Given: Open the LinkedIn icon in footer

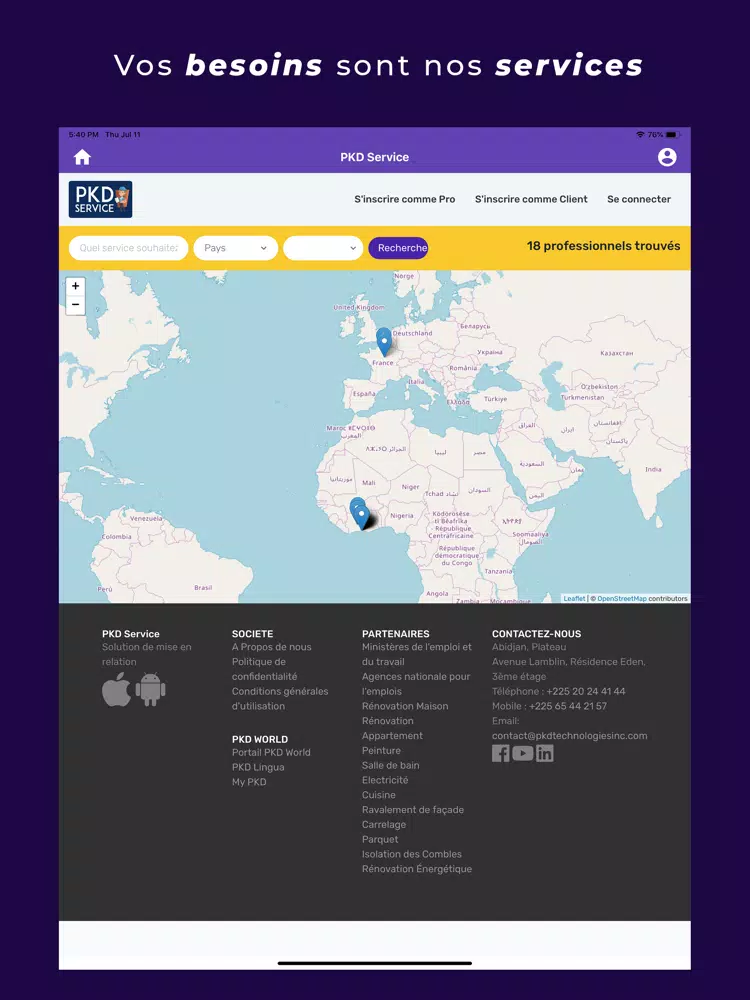Looking at the screenshot, I should (x=545, y=753).
